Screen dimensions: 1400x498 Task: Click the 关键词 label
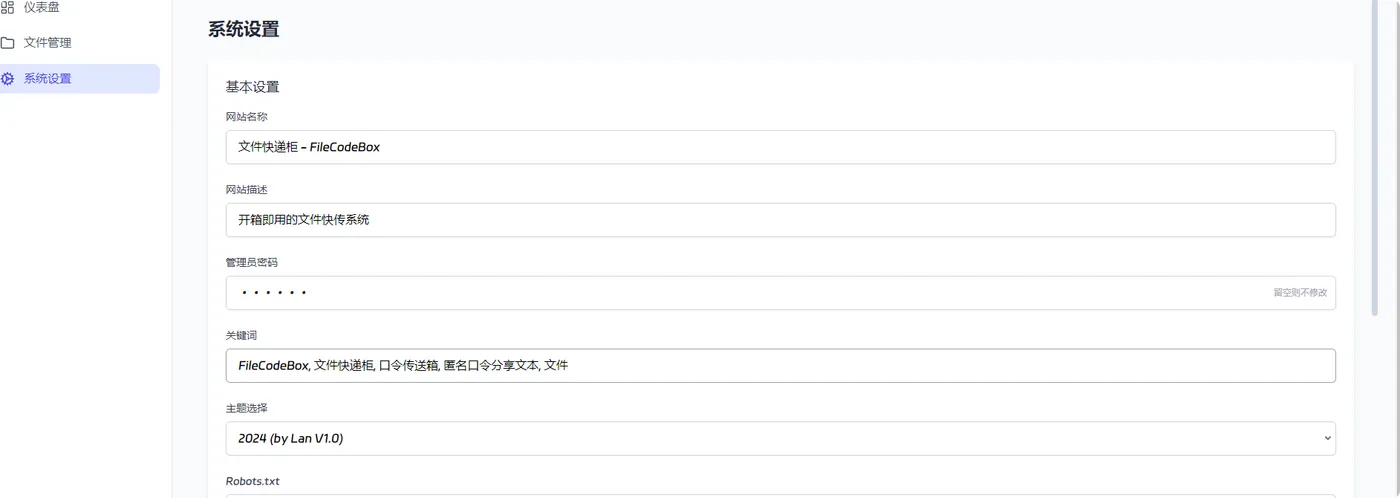pyautogui.click(x=241, y=336)
